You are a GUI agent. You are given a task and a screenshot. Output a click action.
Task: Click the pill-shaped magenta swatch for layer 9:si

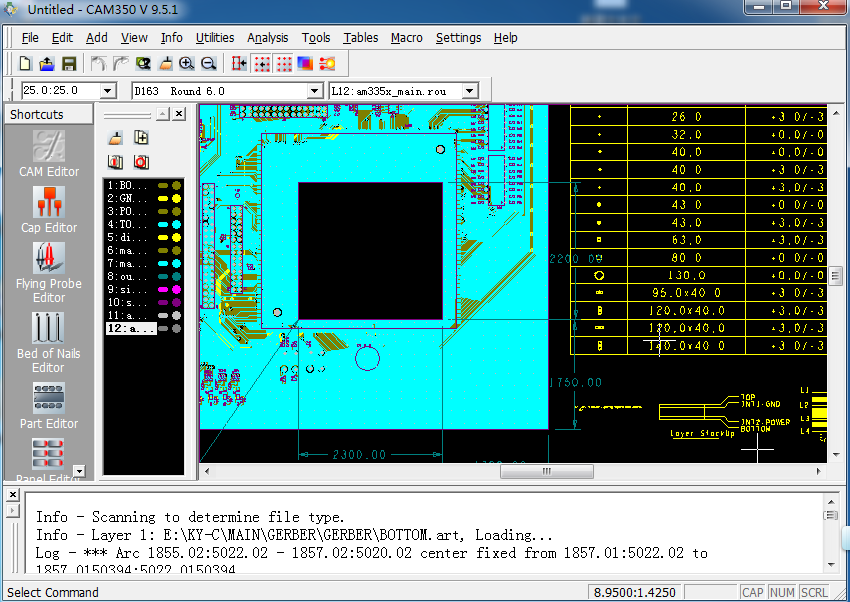pos(163,289)
